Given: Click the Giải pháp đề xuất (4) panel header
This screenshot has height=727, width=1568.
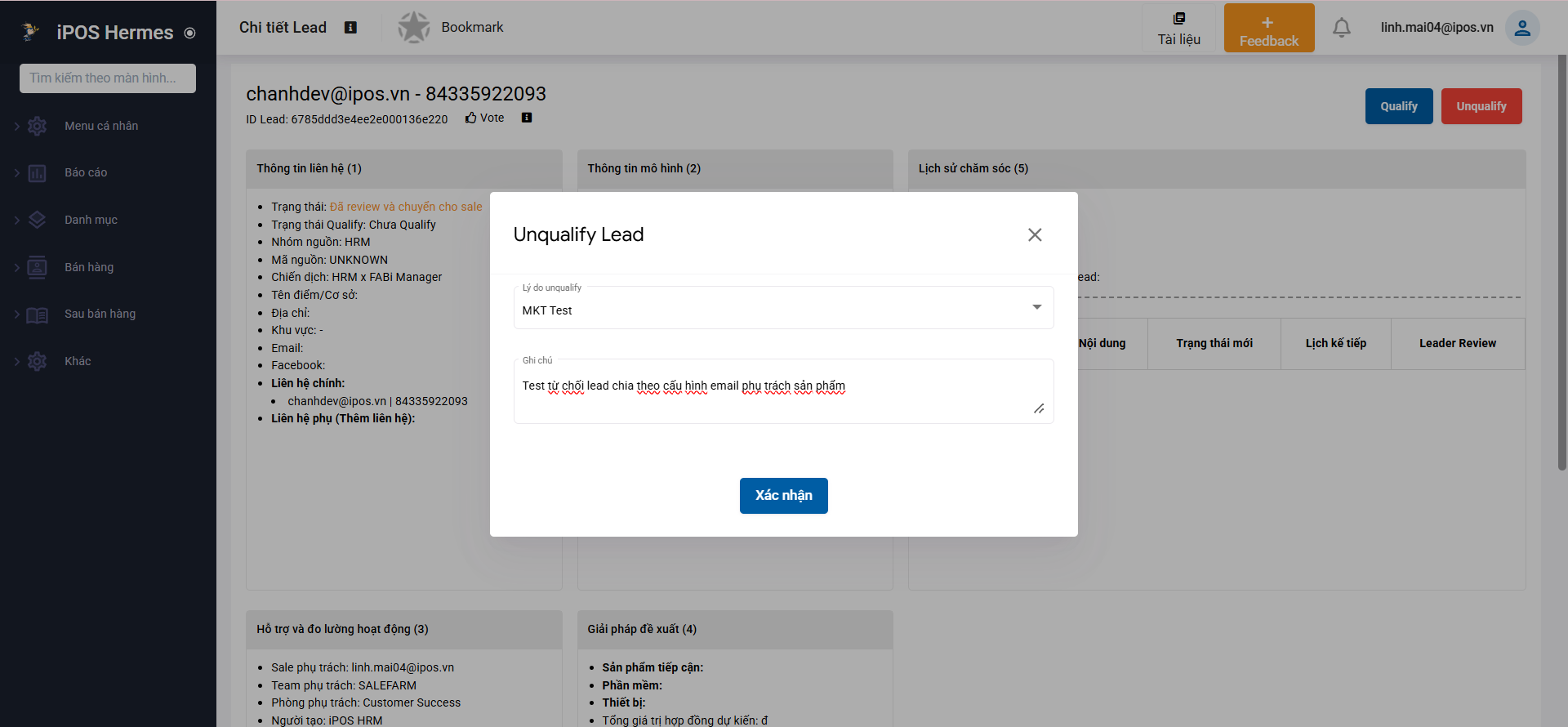Looking at the screenshot, I should [x=735, y=630].
